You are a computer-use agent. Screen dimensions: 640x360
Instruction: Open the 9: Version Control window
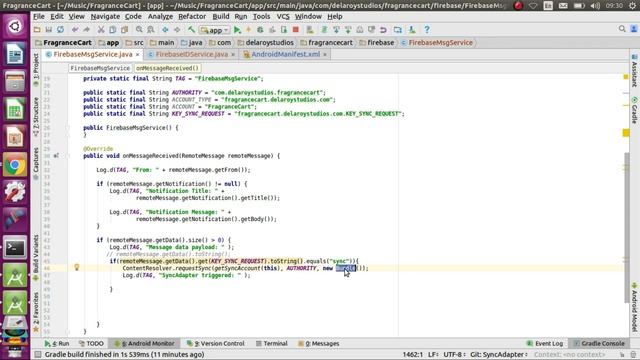click(216, 344)
